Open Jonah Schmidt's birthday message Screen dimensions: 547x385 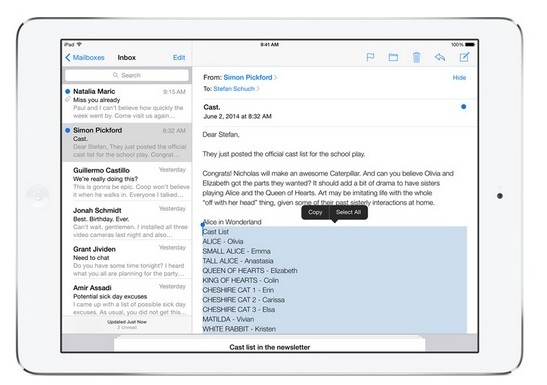pyautogui.click(x=127, y=221)
